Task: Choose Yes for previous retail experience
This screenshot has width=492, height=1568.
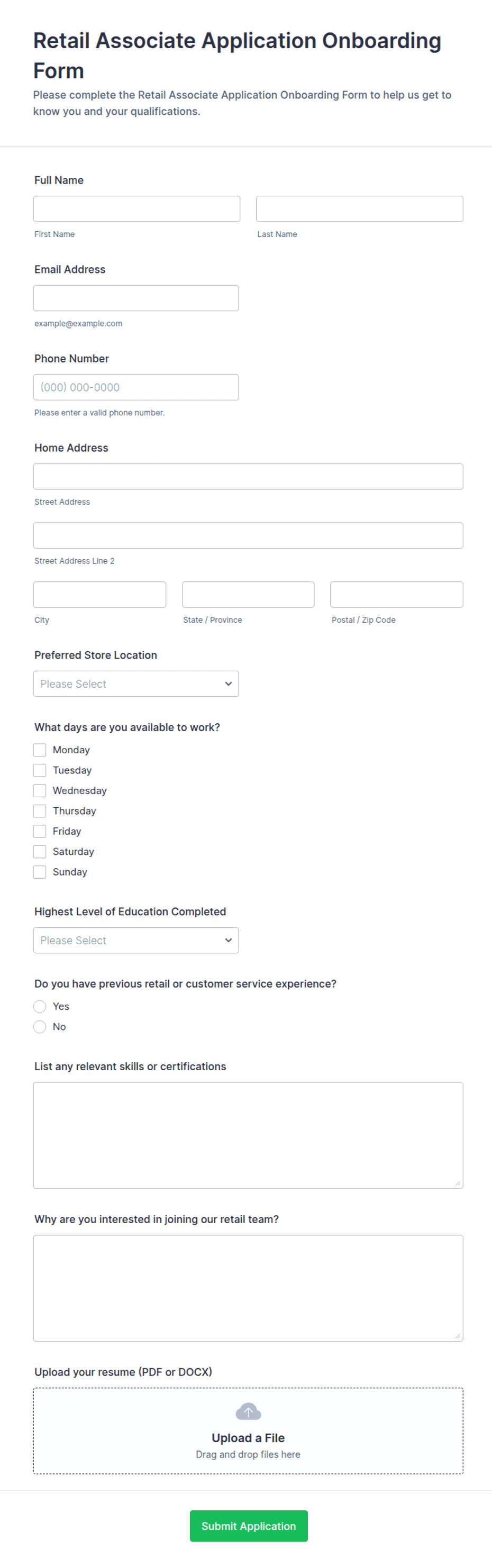Action: click(x=40, y=1006)
